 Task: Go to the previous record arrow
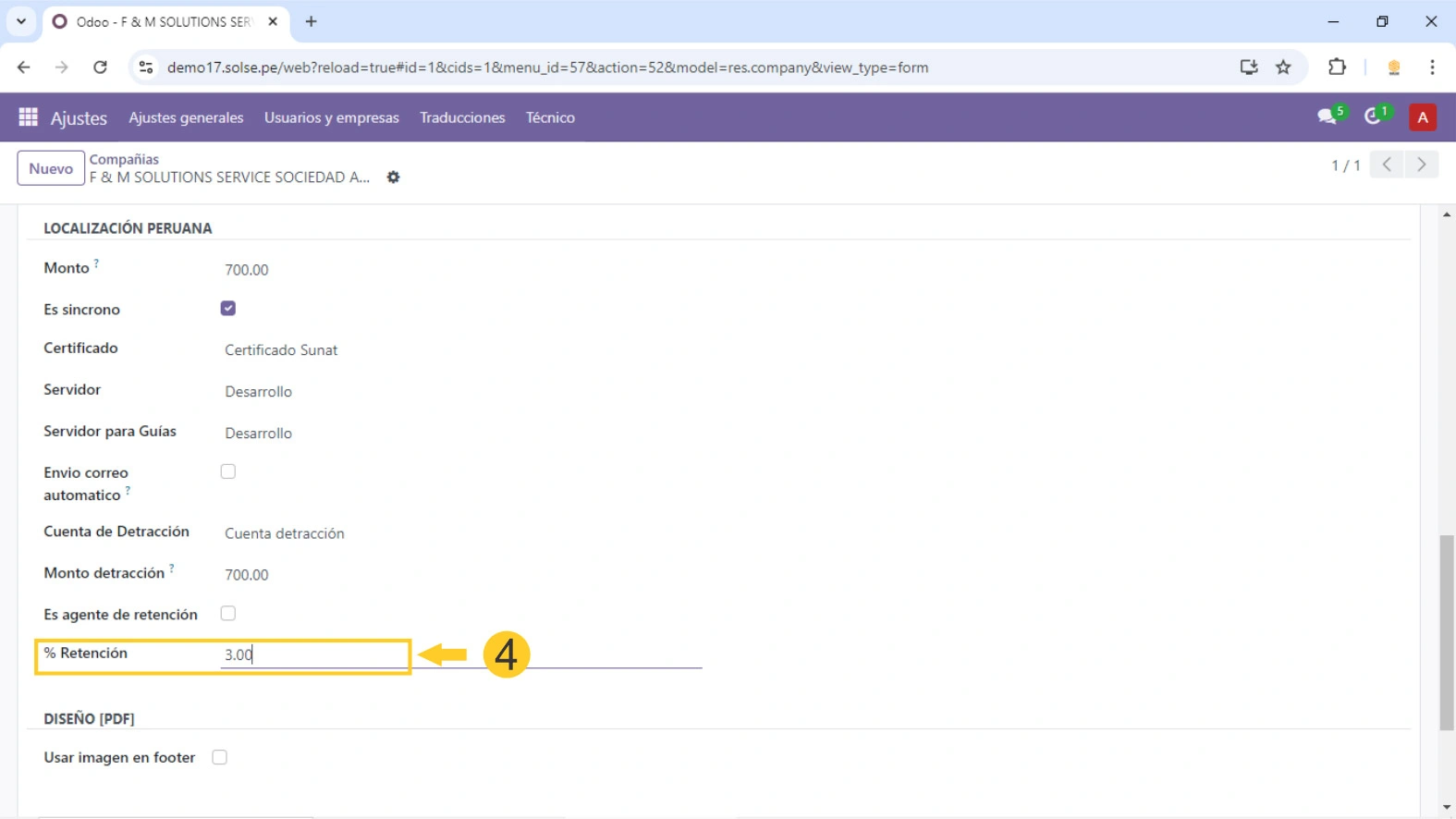(1387, 165)
